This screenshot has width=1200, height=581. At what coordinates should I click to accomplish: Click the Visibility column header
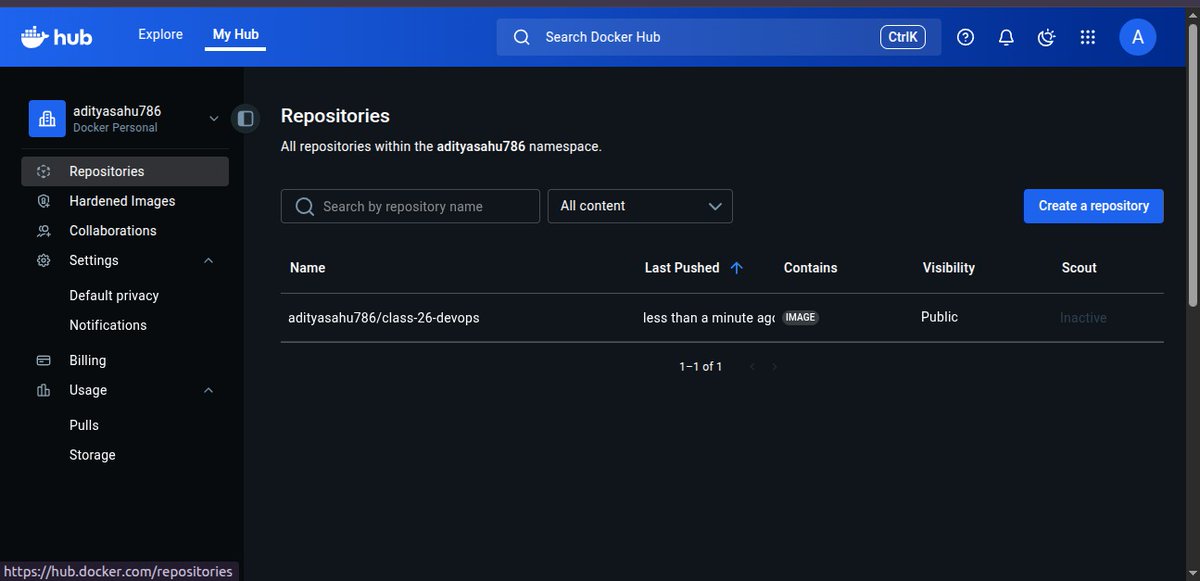[948, 268]
